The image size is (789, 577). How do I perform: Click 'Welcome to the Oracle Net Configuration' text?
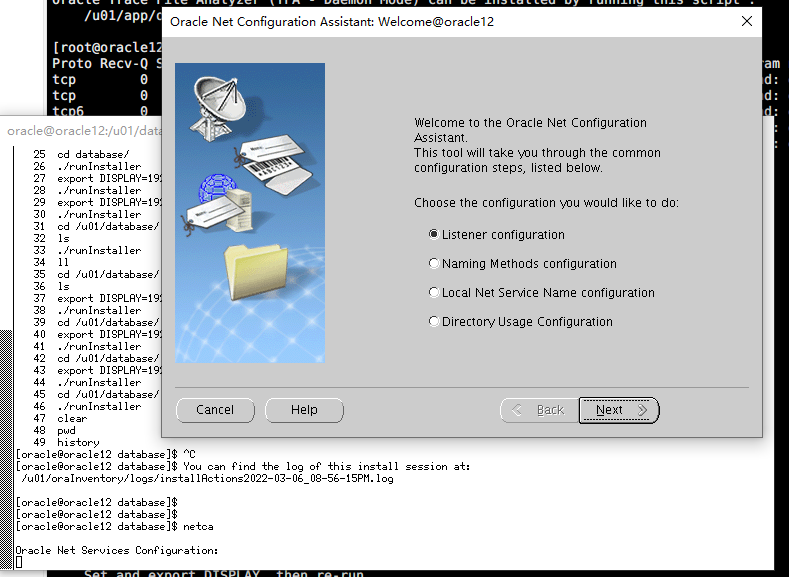click(530, 123)
